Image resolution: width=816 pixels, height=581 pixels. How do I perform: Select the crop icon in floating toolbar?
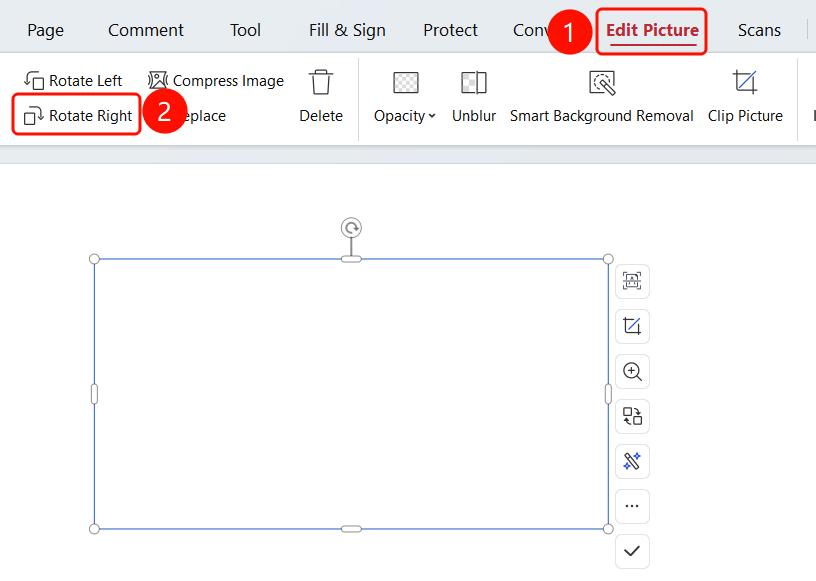pos(632,326)
